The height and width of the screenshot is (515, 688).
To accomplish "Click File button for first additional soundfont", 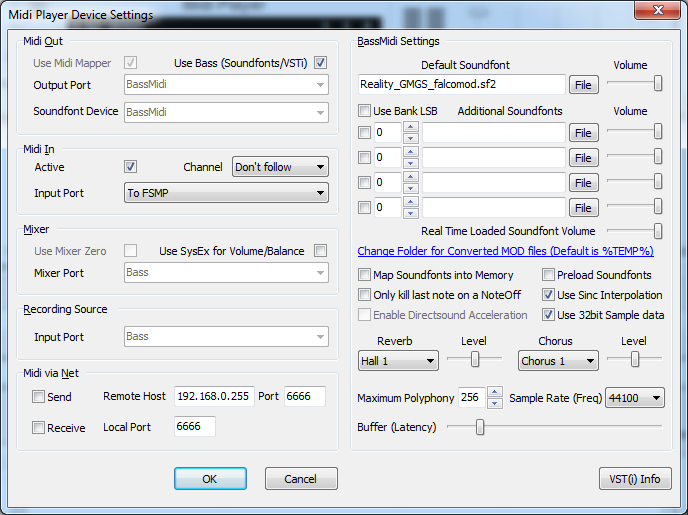I will 584,132.
